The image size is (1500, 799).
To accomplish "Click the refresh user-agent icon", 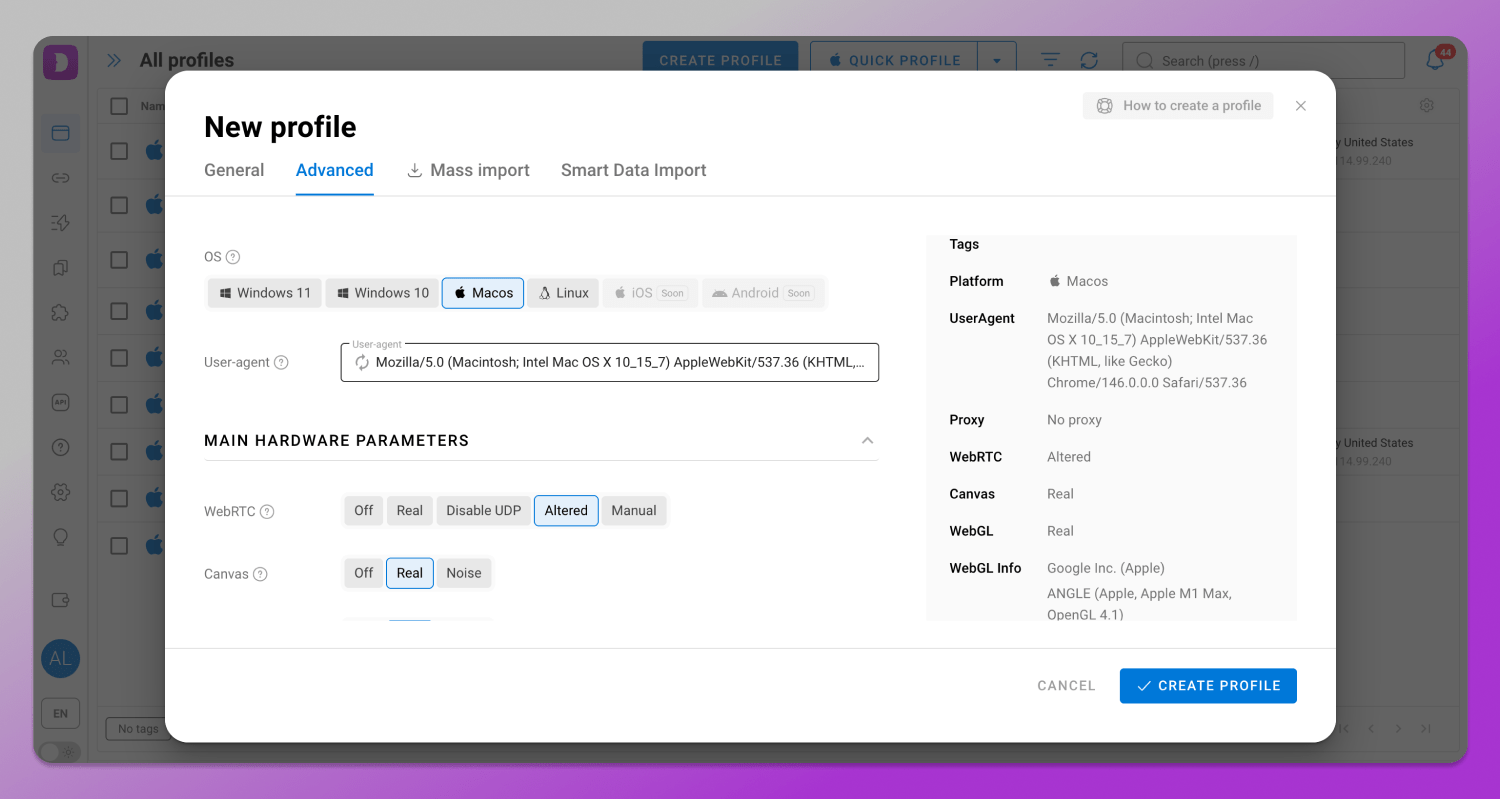I will 361,363.
